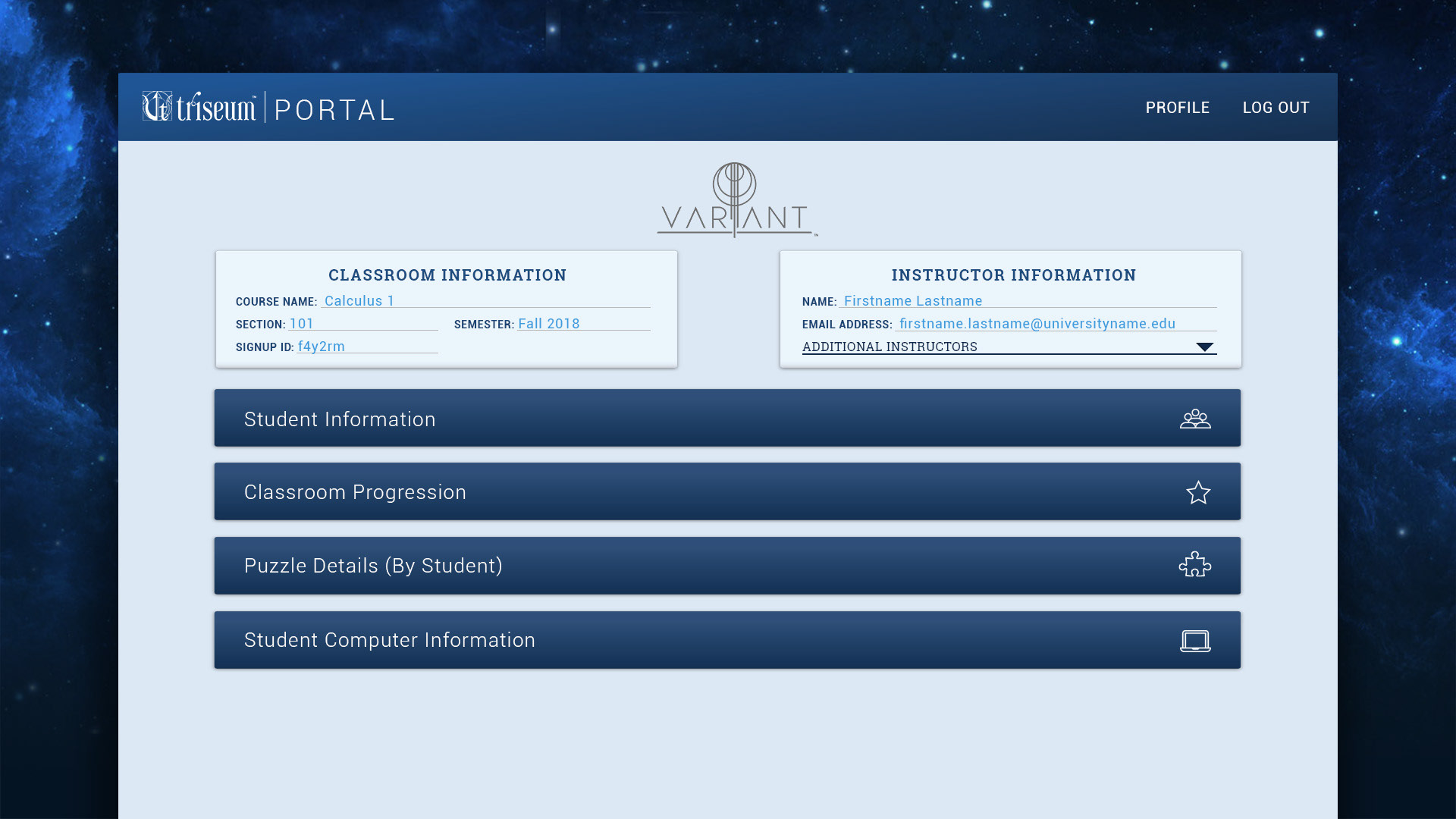
Task: Edit the Section field showing 101
Action: click(362, 323)
